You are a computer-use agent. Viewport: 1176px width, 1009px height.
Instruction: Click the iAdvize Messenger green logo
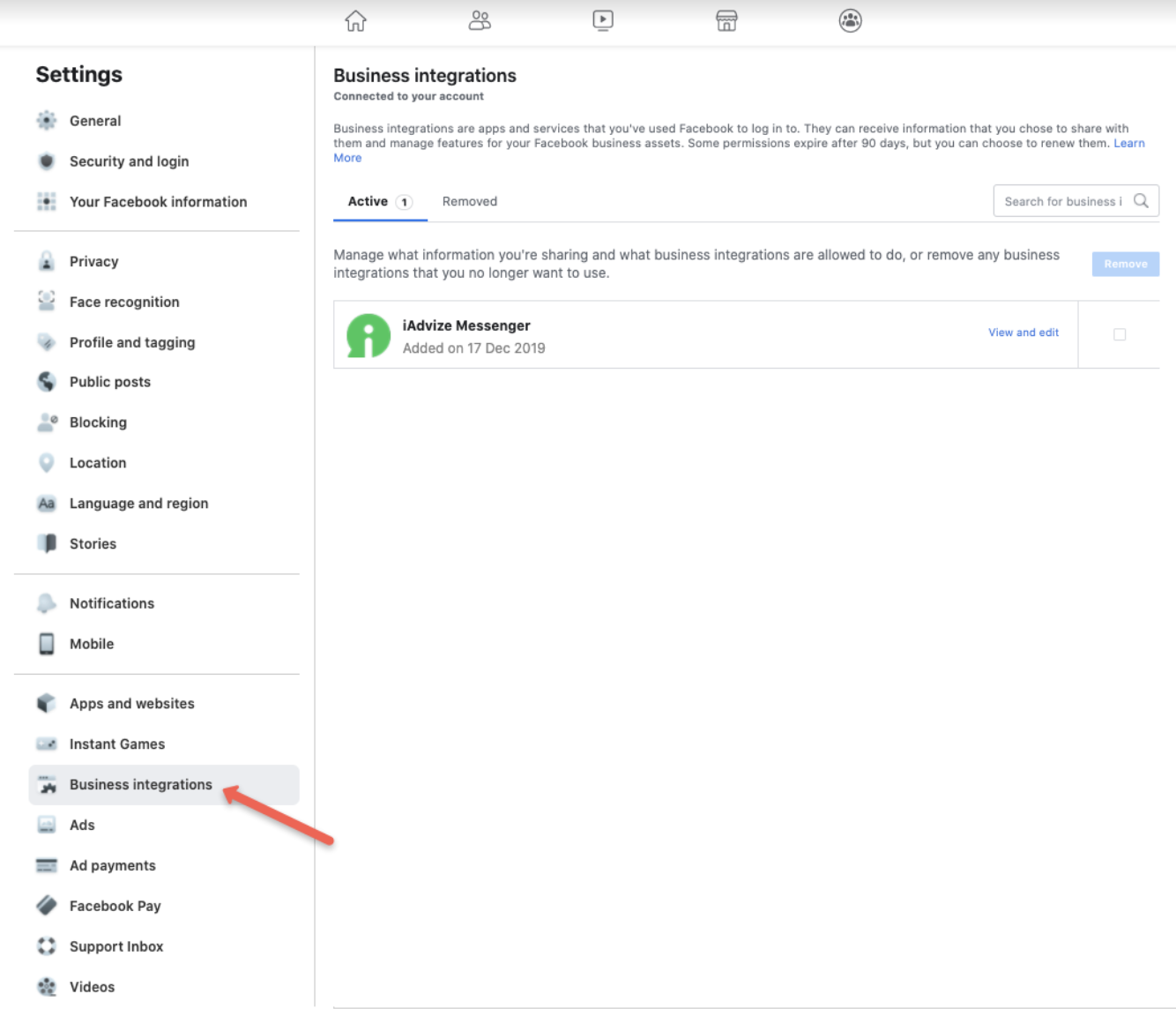(x=368, y=336)
